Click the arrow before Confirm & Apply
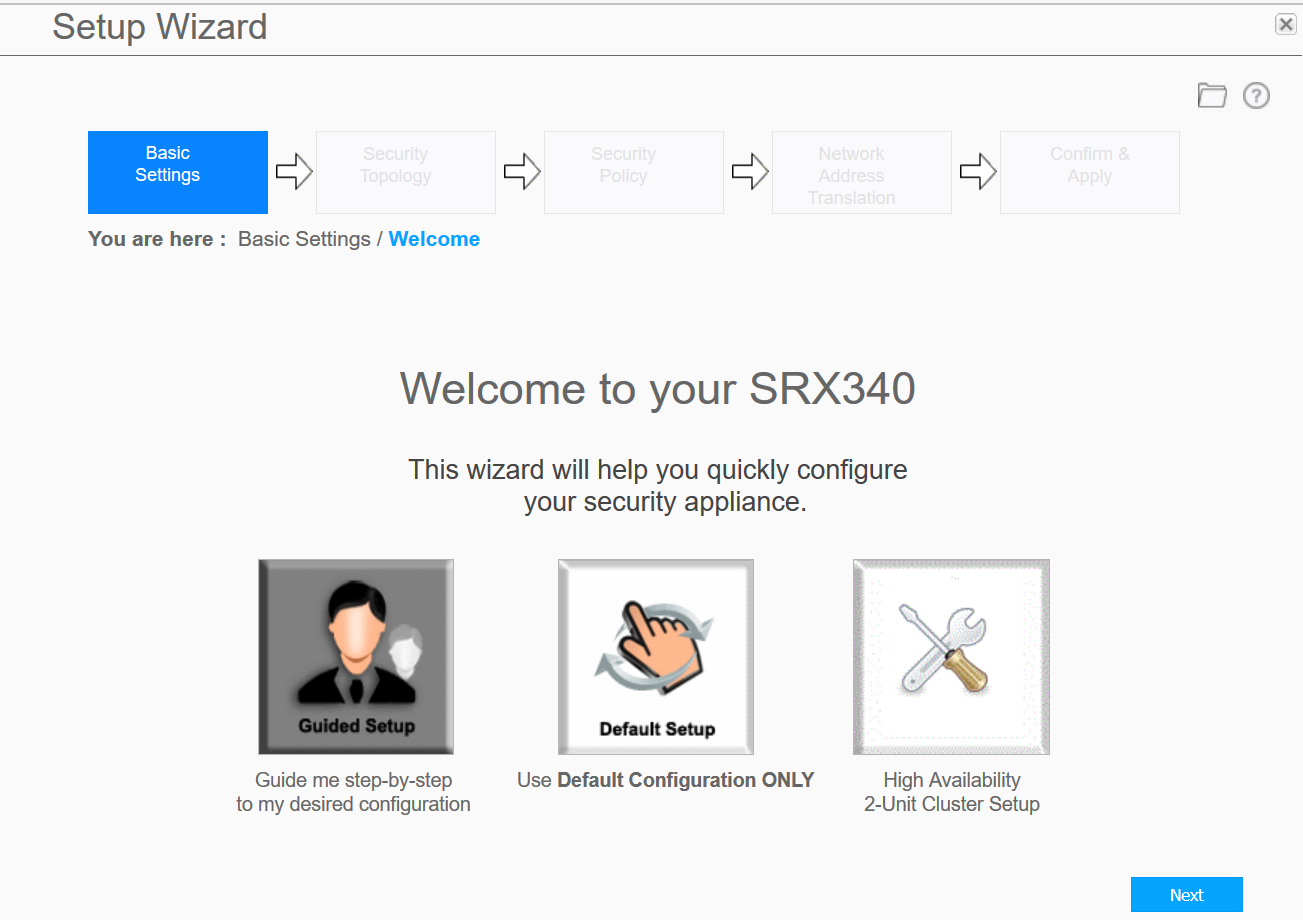The width and height of the screenshot is (1303, 920). tap(978, 172)
